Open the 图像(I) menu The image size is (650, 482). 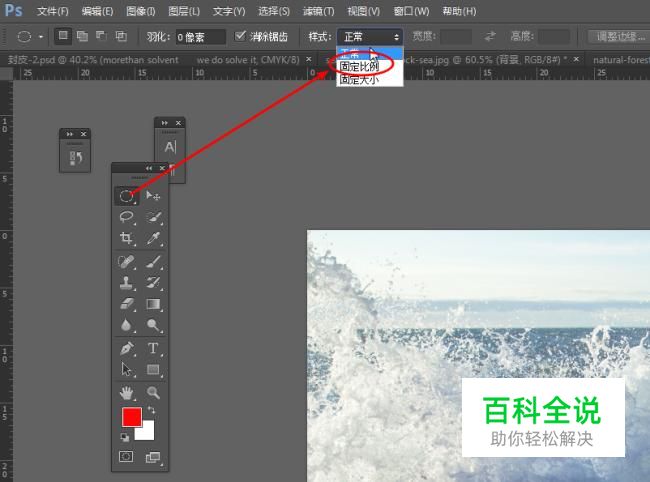(x=141, y=11)
